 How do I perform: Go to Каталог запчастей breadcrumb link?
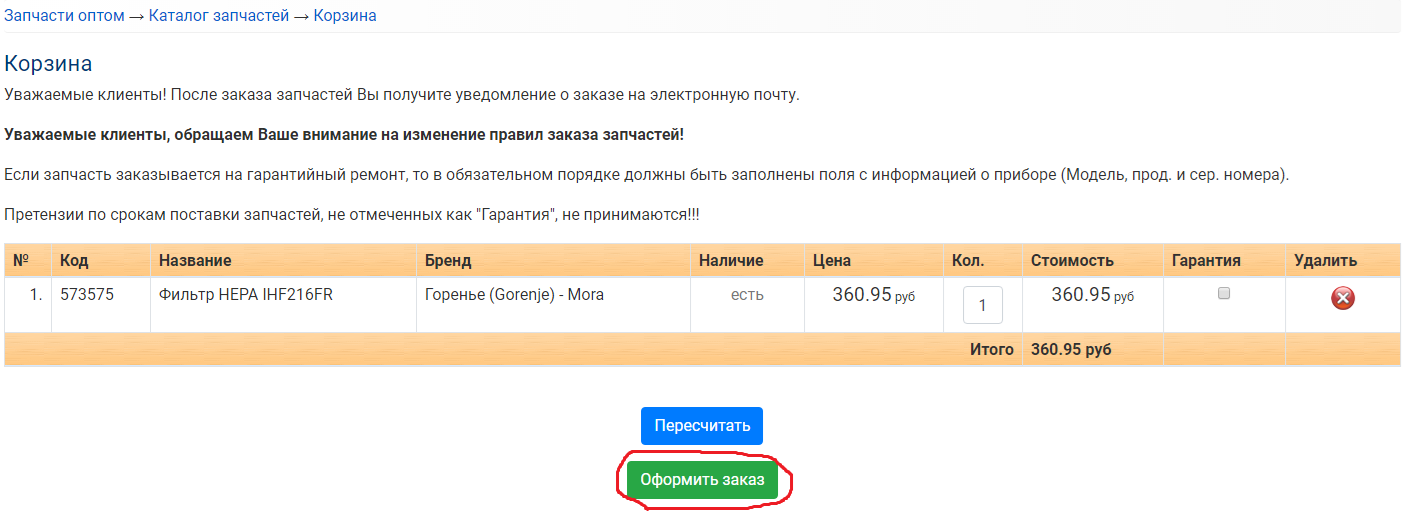(219, 16)
